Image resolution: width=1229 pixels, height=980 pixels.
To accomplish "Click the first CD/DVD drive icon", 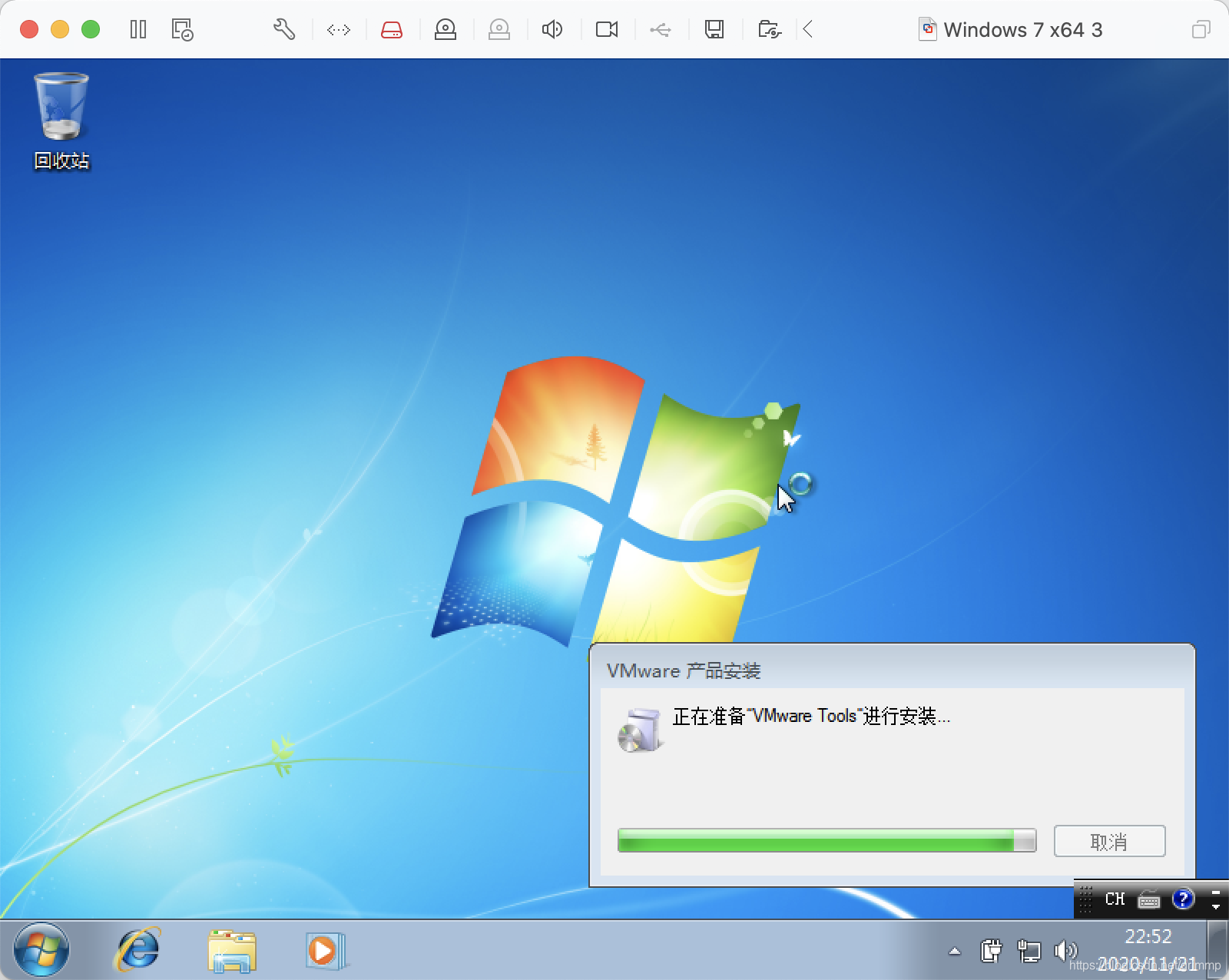I will coord(446,30).
